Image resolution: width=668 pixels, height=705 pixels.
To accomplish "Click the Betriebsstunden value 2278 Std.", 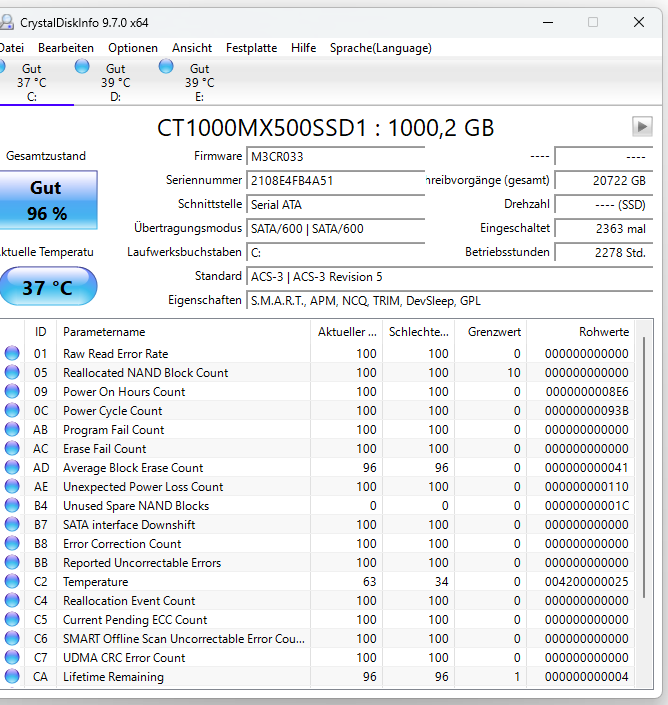I will pos(603,253).
